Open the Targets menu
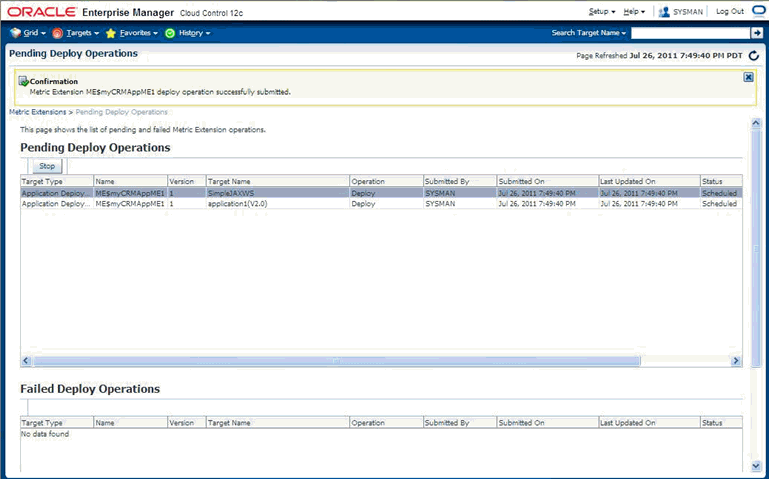Viewport: 769px width, 479px height. 82,33
